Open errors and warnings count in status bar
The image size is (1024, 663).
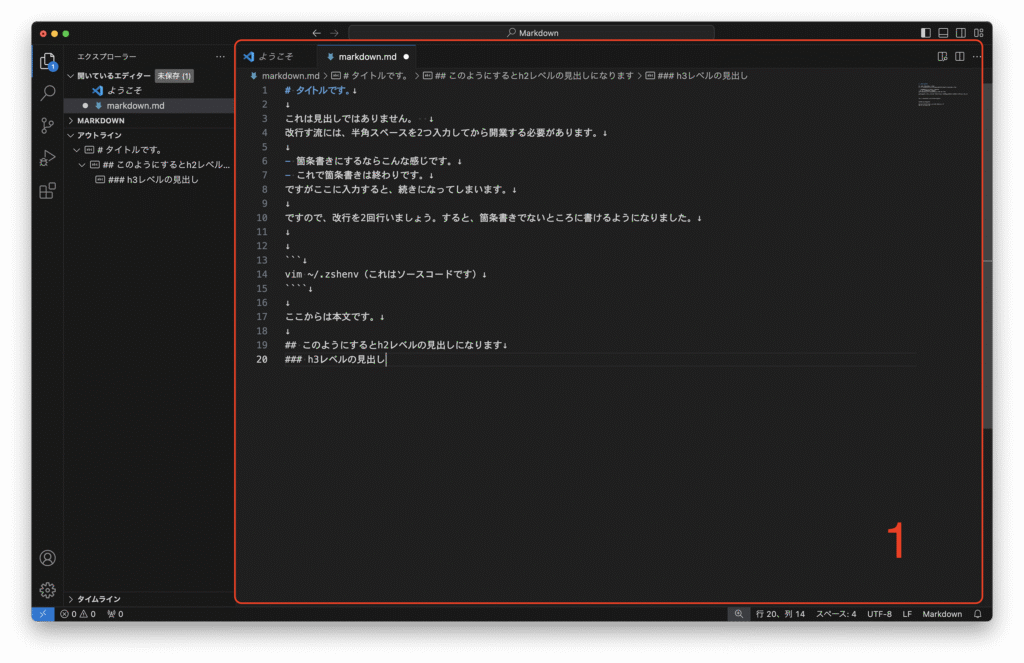[x=78, y=614]
